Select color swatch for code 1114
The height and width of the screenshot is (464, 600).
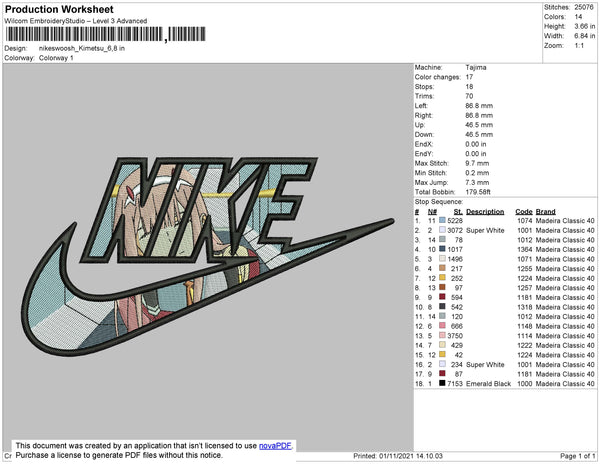point(442,335)
